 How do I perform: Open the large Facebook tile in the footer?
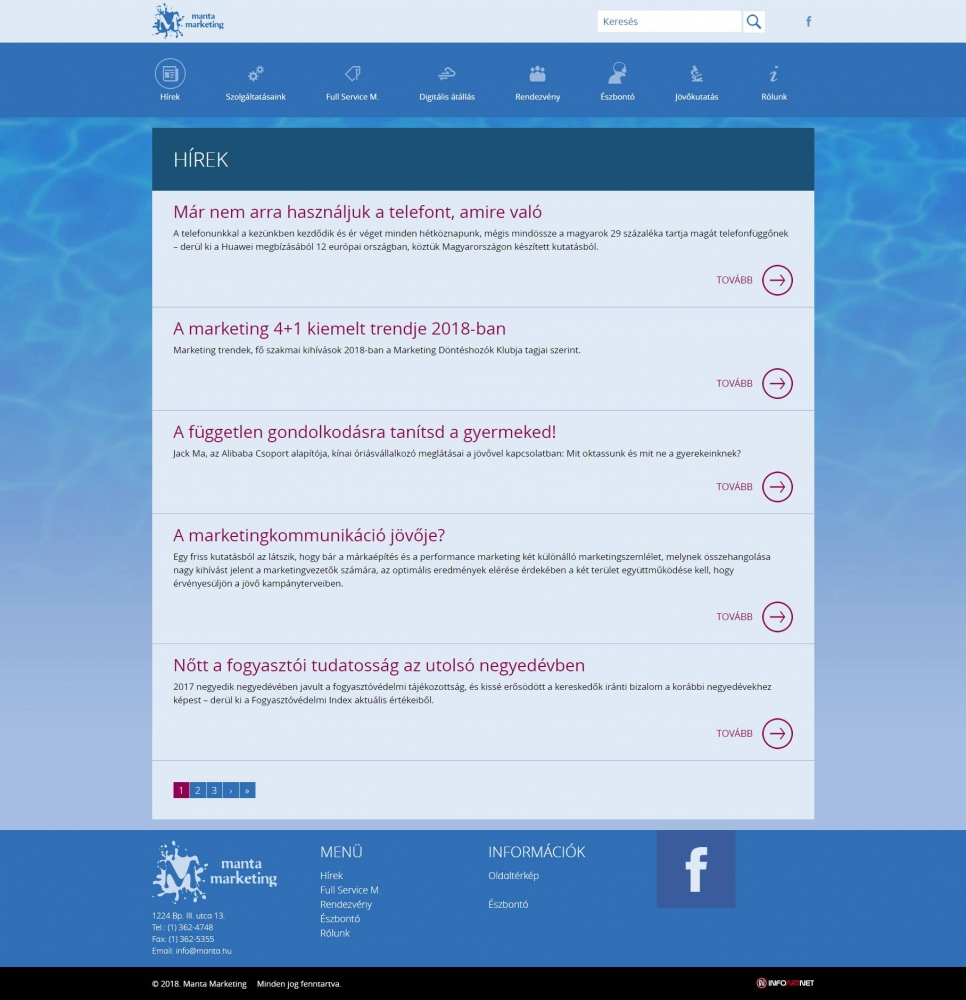coord(696,869)
